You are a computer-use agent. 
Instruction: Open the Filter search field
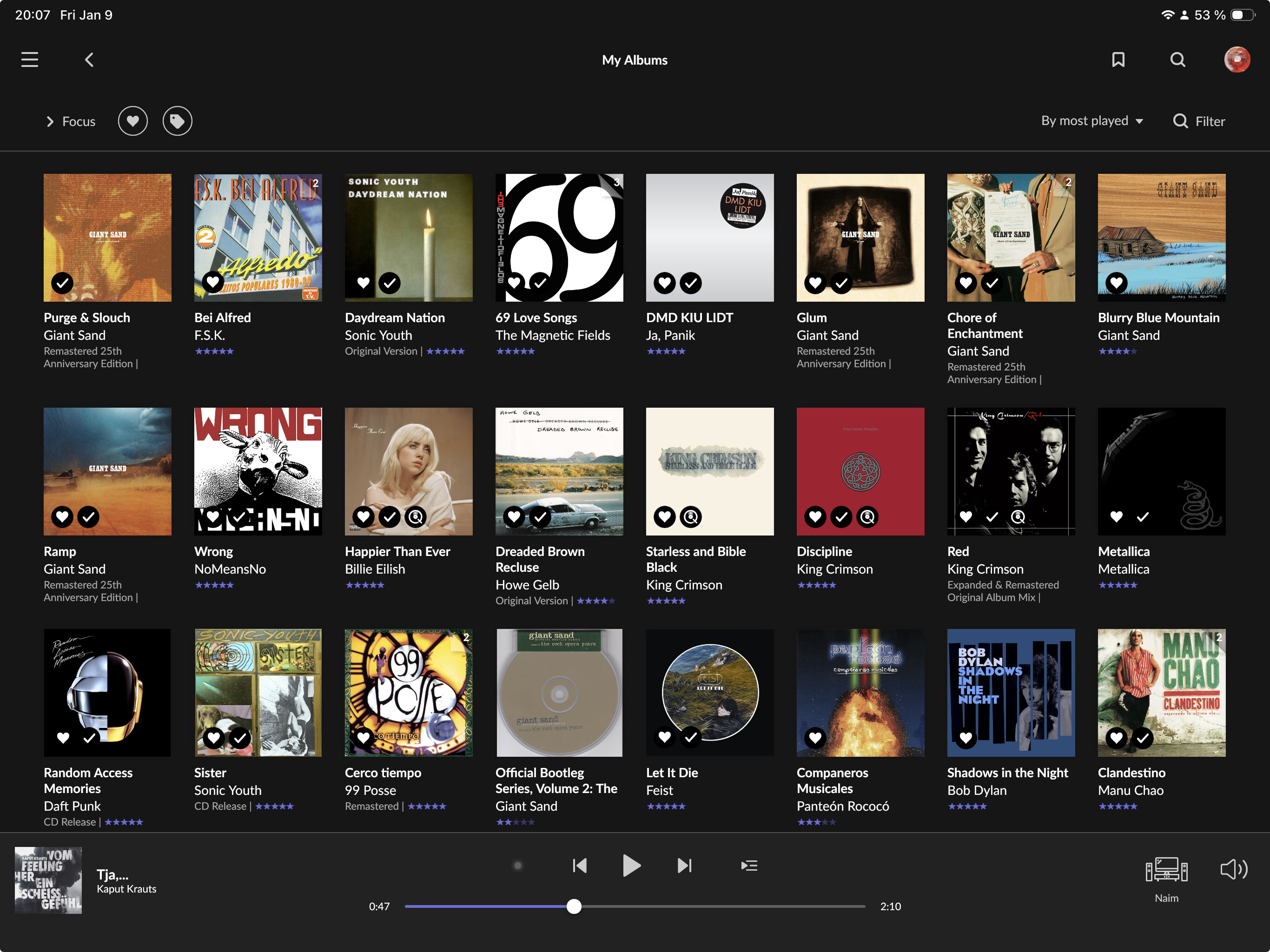(x=1198, y=121)
